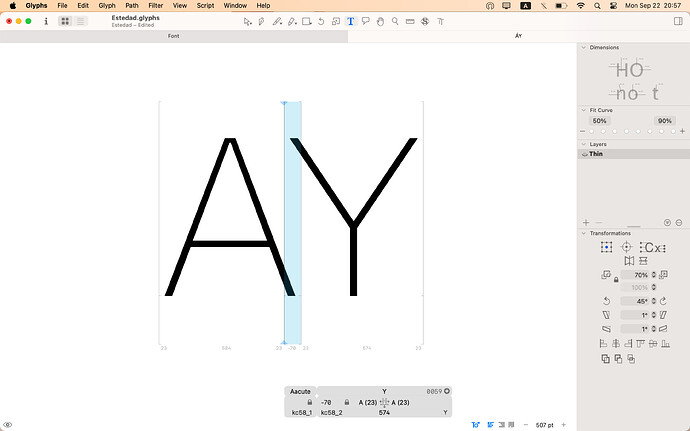The image size is (690, 431).
Task: Collapse the Dimensions panel section
Action: coord(585,47)
